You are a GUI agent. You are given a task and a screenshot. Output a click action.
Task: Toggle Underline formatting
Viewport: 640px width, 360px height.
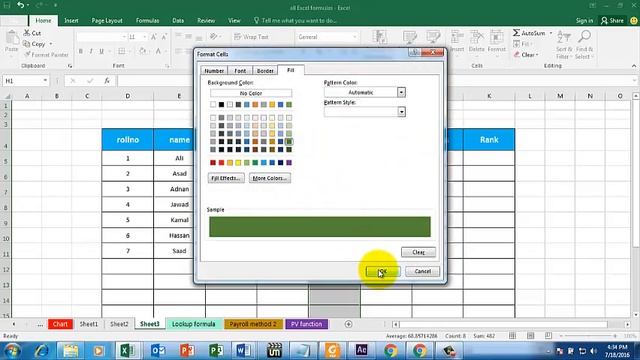coord(101,51)
